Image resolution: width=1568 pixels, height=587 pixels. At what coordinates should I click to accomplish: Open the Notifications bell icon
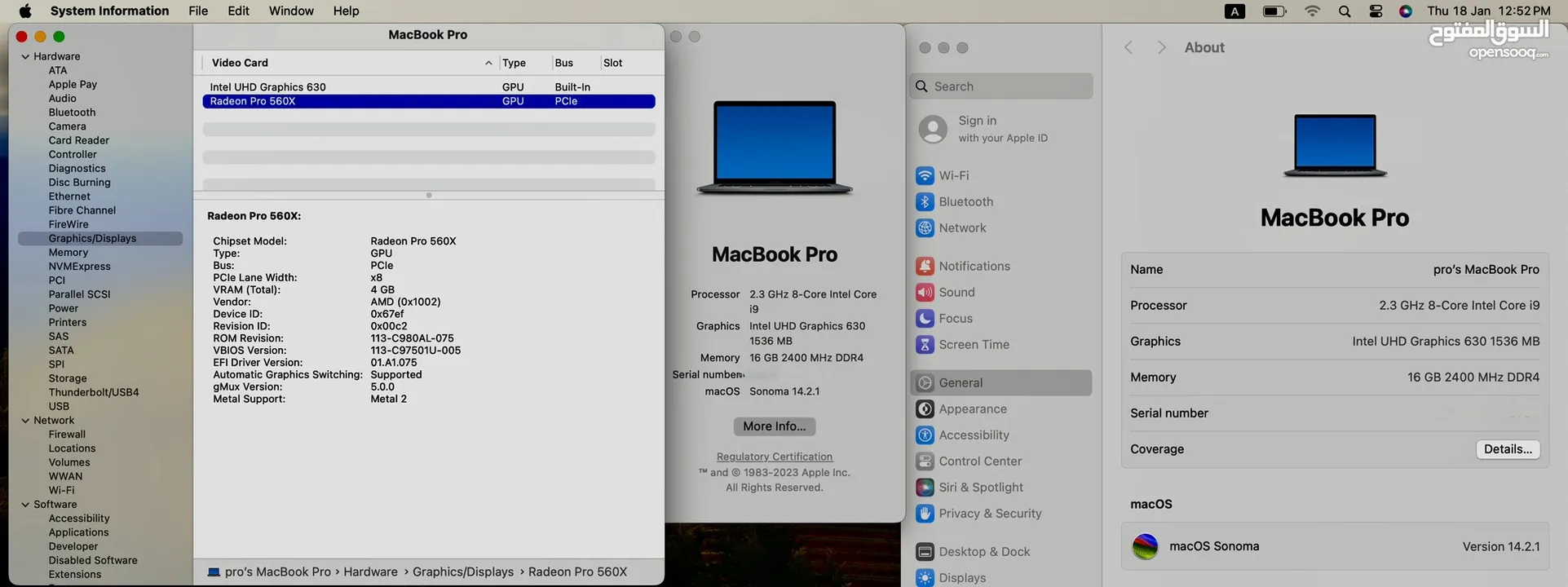click(x=925, y=266)
